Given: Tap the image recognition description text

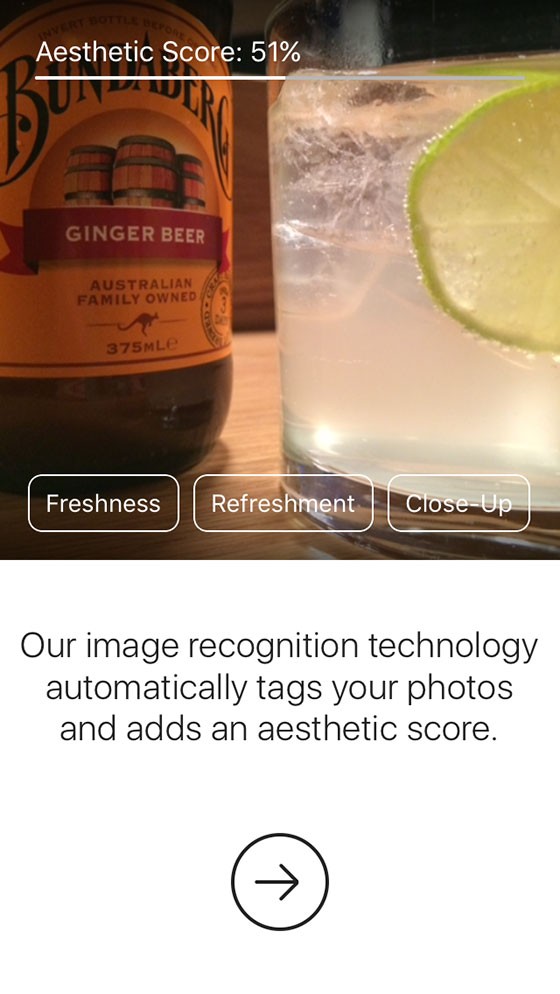Looking at the screenshot, I should (279, 688).
